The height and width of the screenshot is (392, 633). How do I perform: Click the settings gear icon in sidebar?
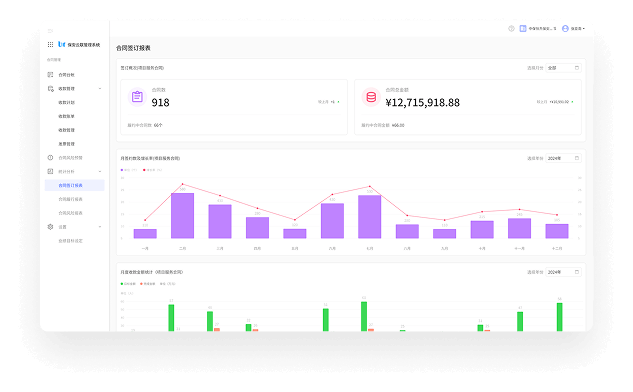pyautogui.click(x=50, y=227)
